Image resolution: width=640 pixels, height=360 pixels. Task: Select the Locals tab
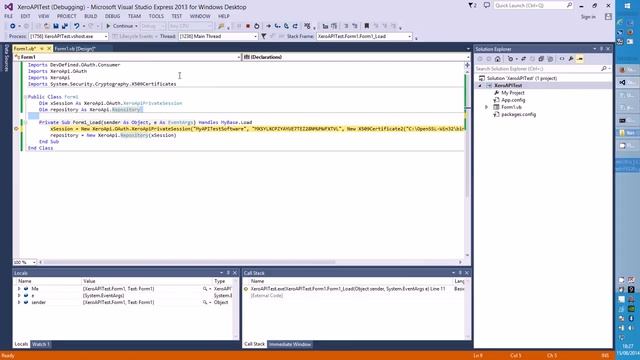21,344
